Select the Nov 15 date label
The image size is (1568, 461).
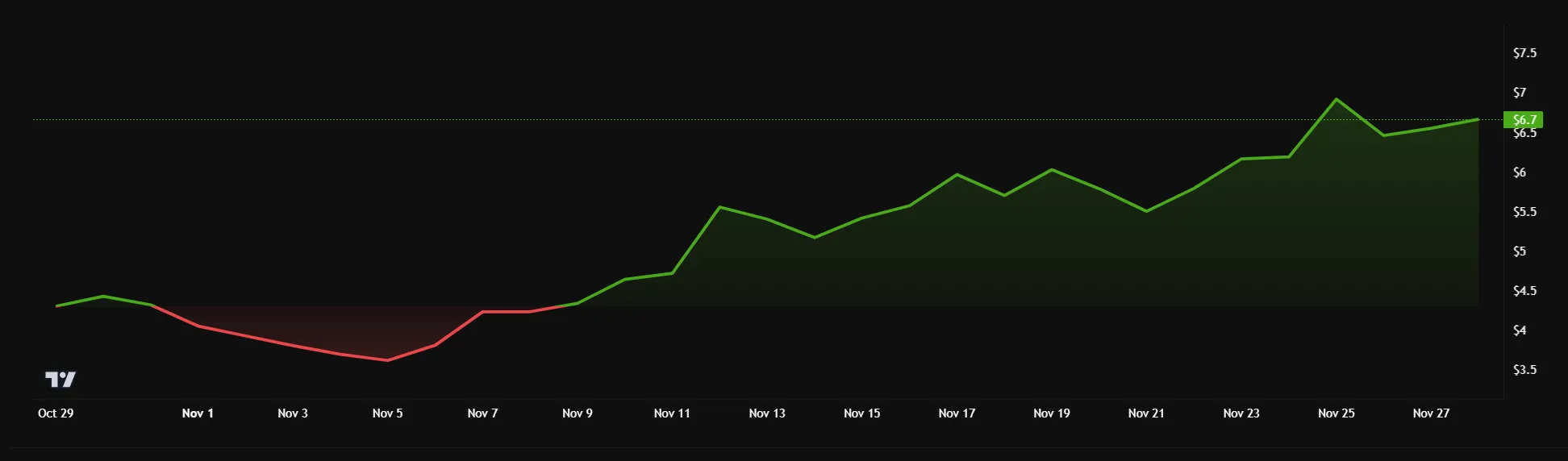[862, 413]
